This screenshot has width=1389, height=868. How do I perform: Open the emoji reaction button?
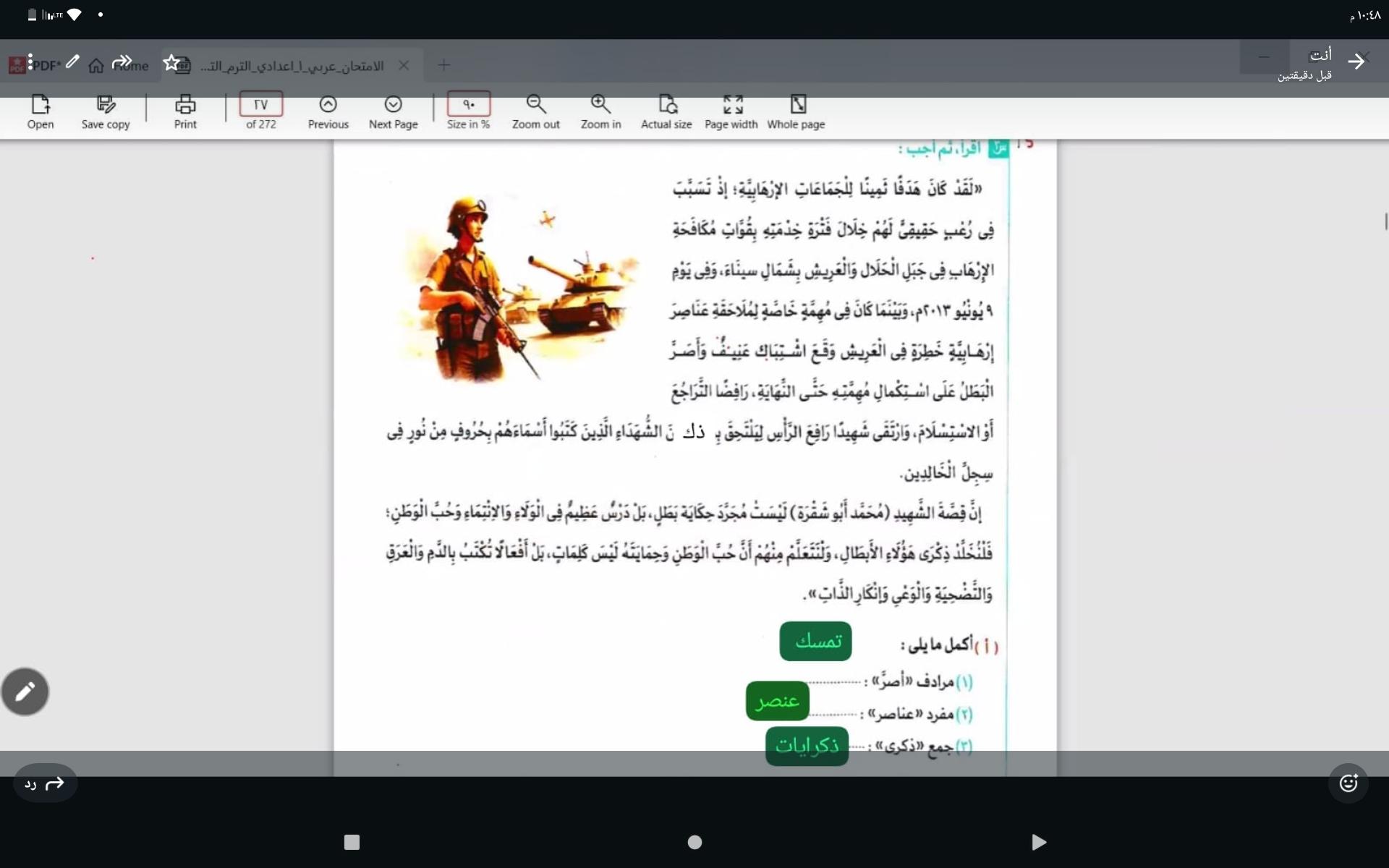(x=1348, y=783)
